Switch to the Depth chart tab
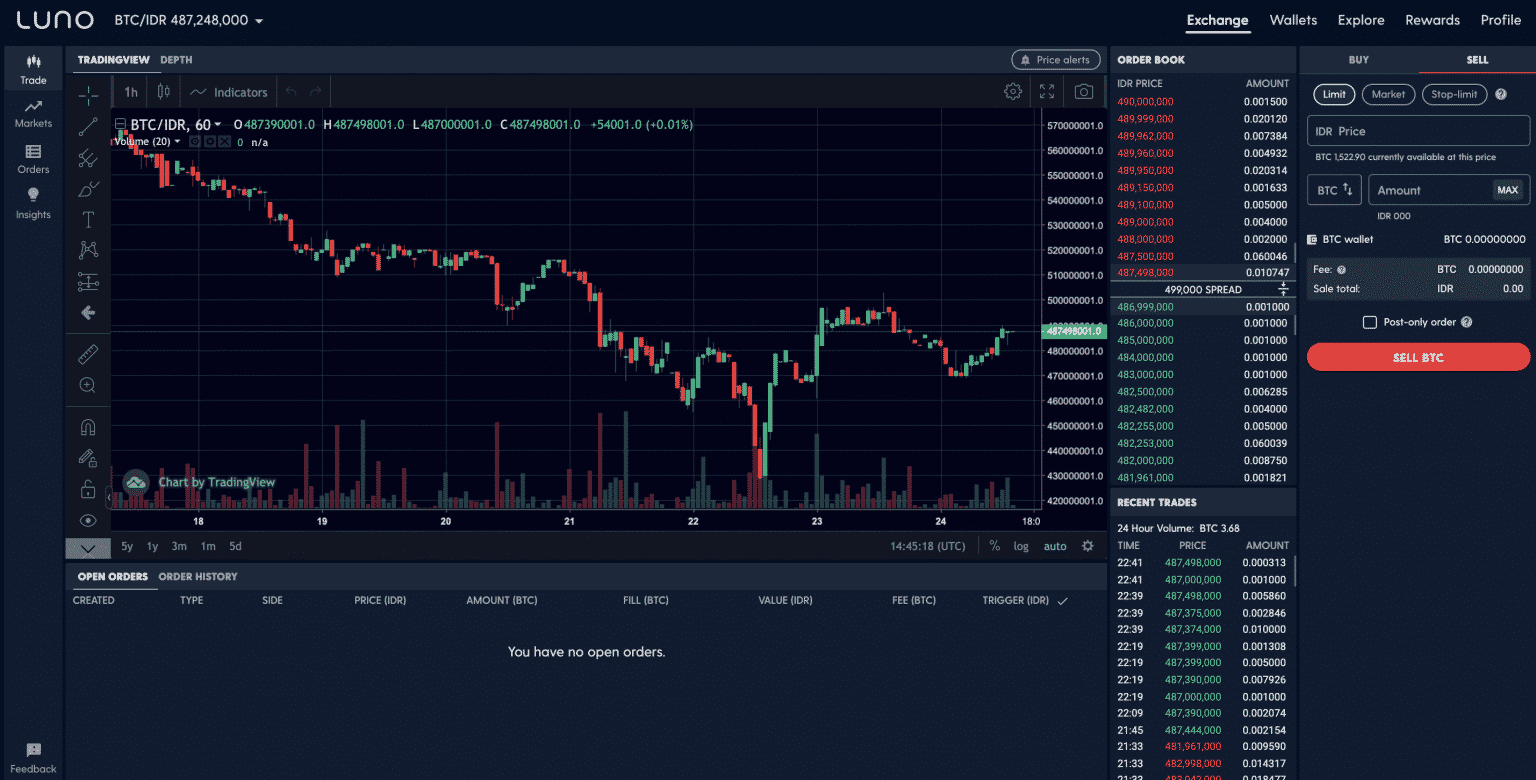The image size is (1536, 780). pos(176,60)
